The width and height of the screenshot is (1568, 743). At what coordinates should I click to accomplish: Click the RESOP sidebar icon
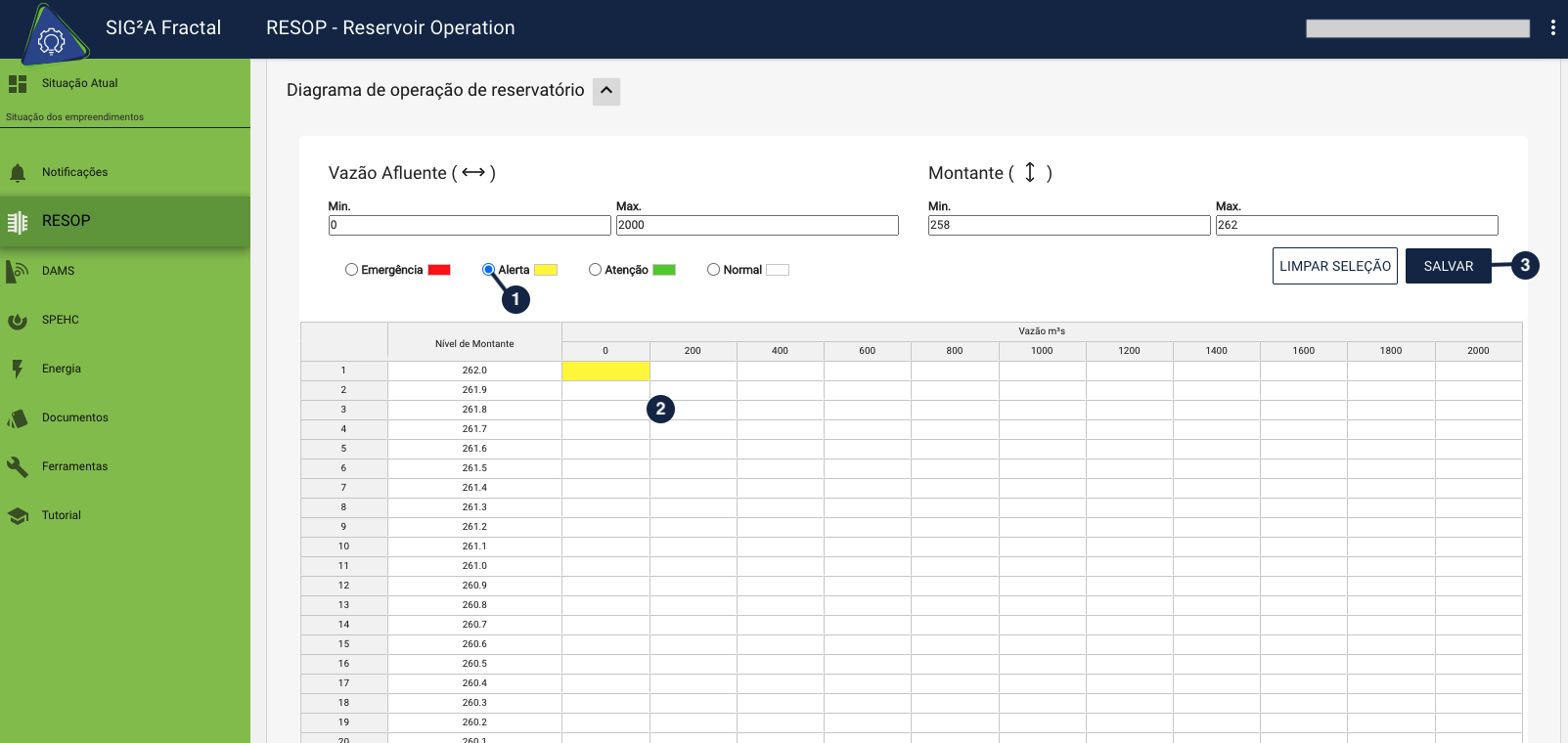click(18, 222)
